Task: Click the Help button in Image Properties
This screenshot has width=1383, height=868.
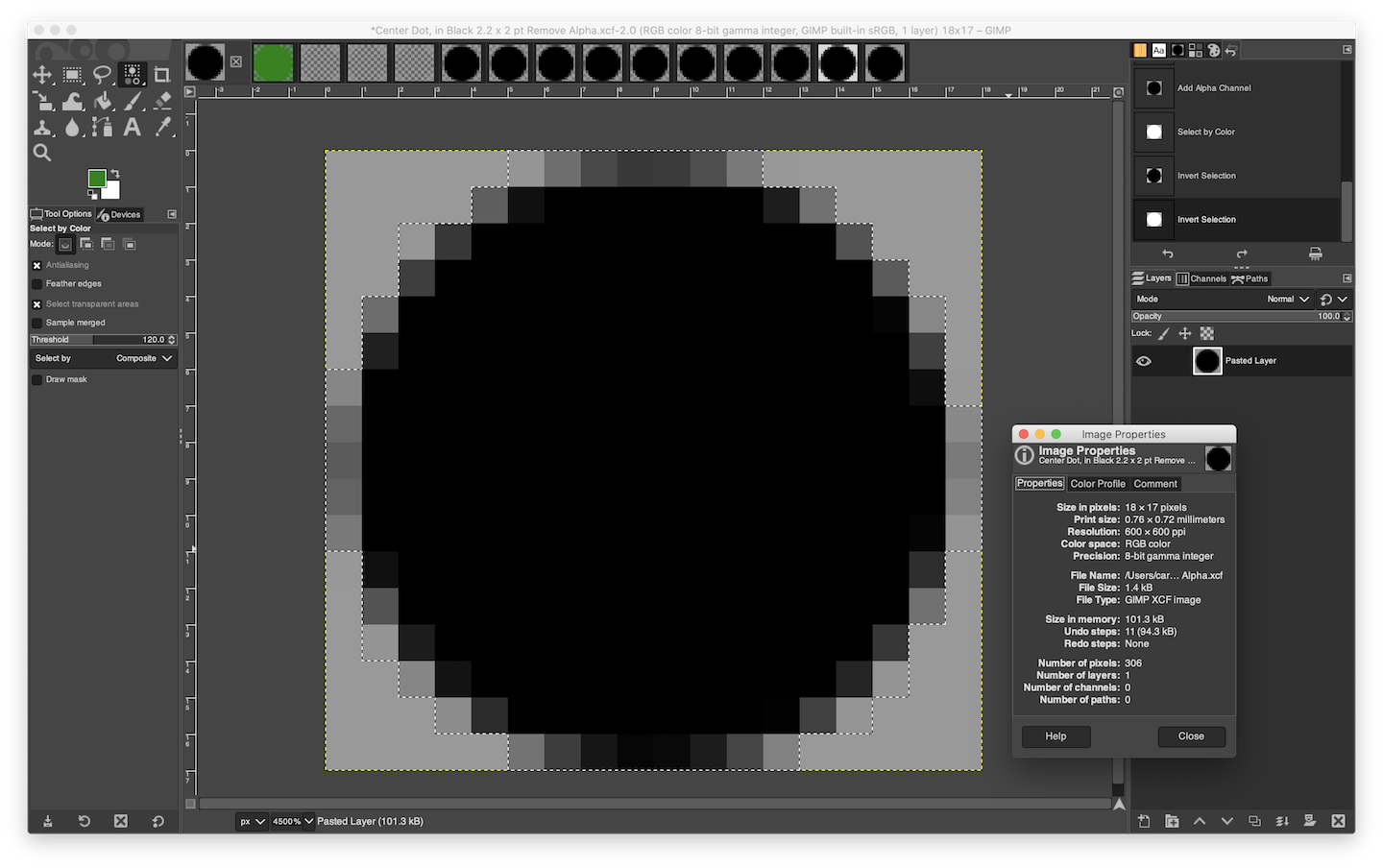Action: [x=1055, y=736]
